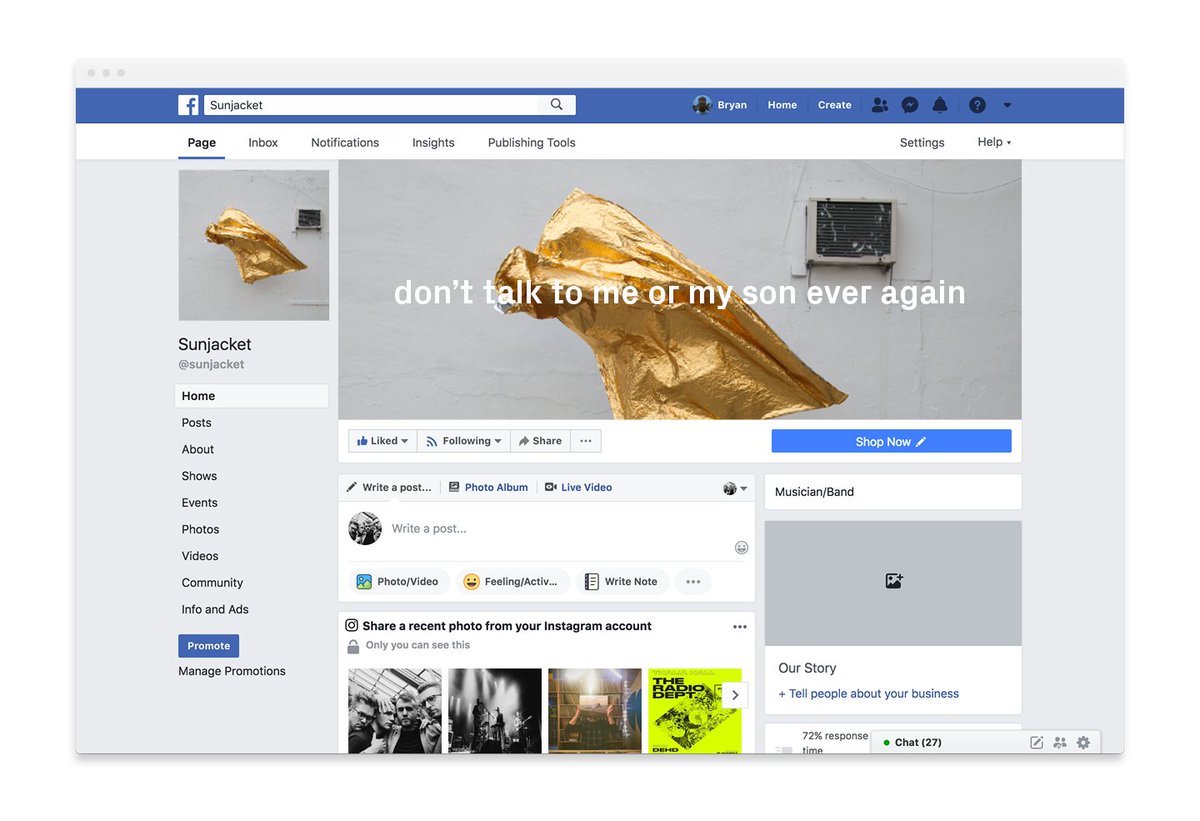Select the band portrait Instagram photo
This screenshot has height=821, width=1200.
pyautogui.click(x=395, y=711)
